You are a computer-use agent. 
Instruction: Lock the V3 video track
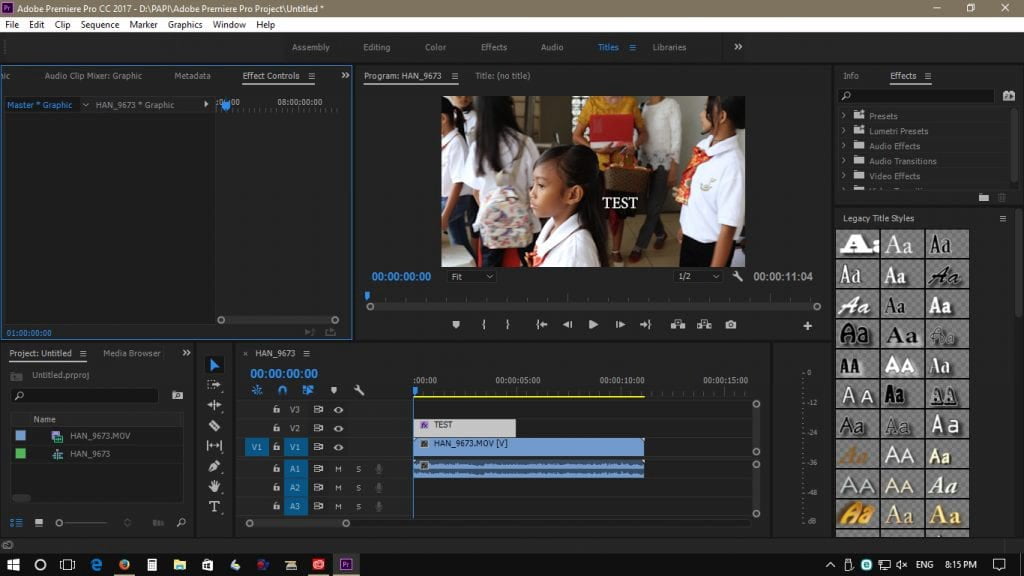click(275, 410)
